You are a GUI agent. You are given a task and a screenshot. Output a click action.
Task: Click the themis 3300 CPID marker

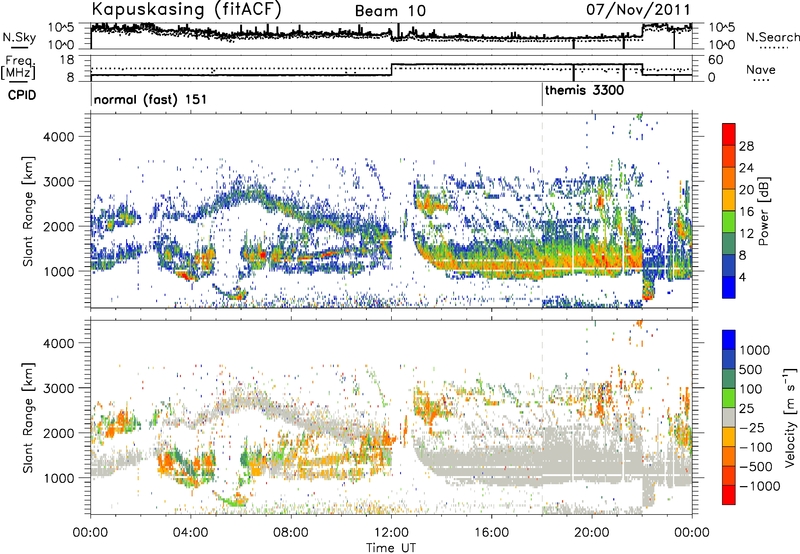(x=584, y=91)
